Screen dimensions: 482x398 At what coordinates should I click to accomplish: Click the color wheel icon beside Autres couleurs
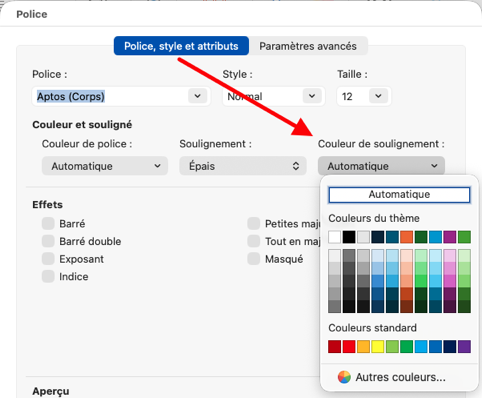point(344,377)
